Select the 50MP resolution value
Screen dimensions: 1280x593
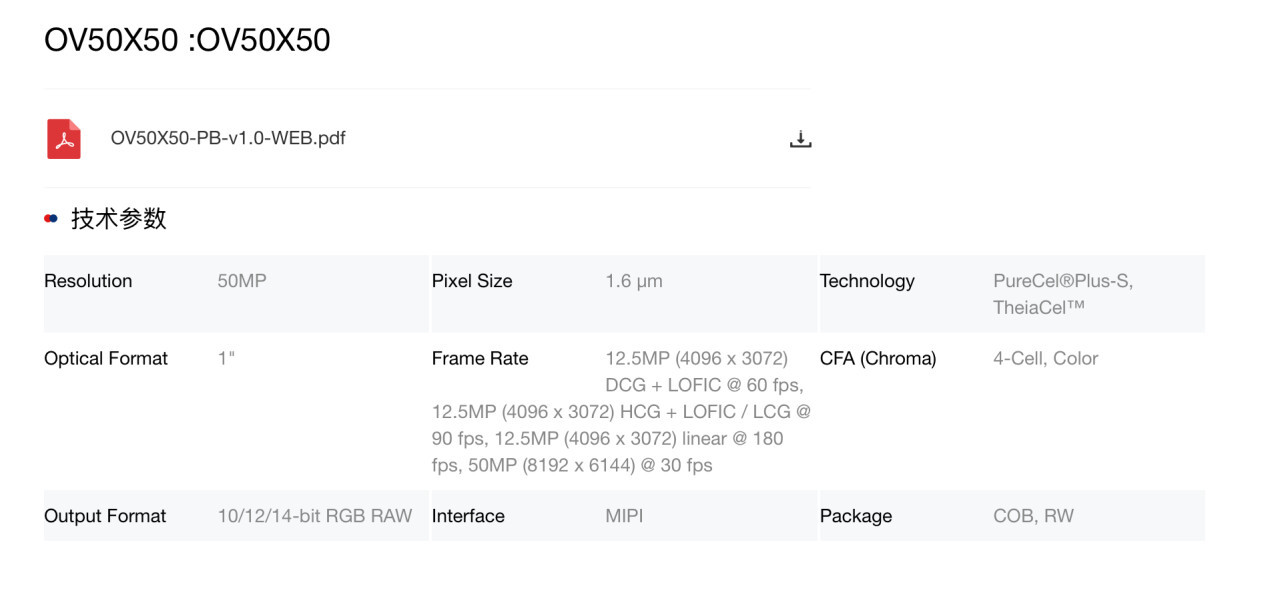tap(242, 281)
